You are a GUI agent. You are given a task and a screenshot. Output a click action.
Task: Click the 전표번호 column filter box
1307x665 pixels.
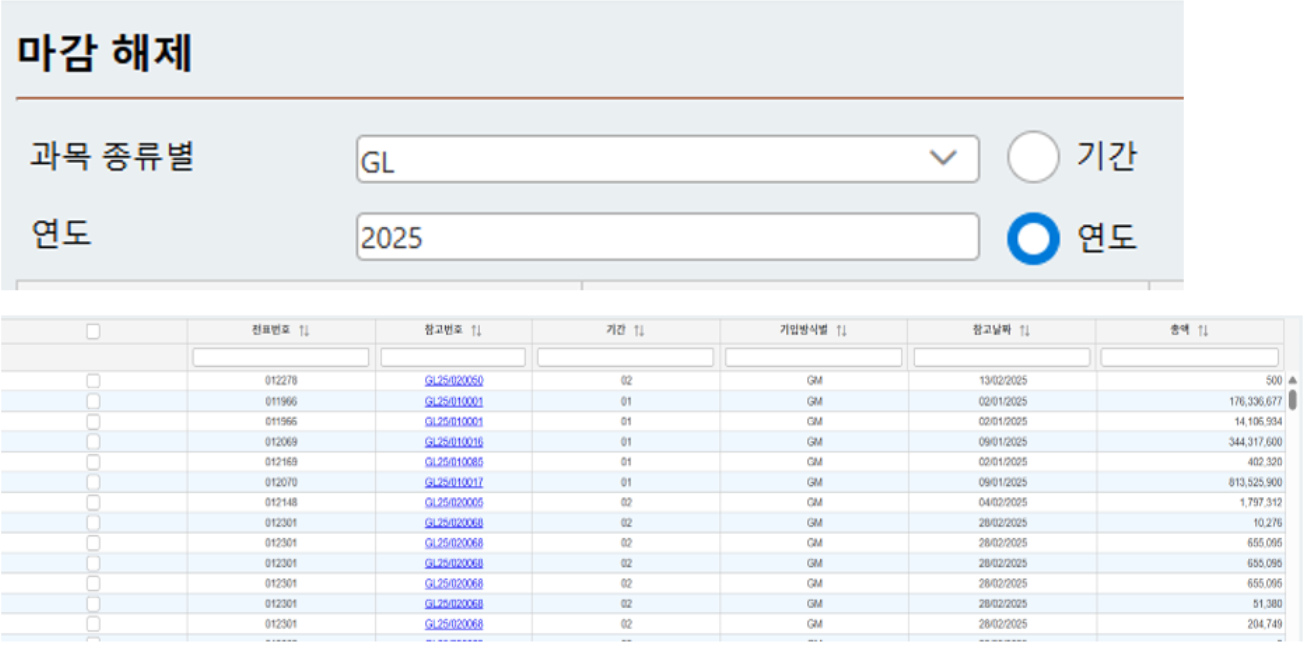click(x=281, y=357)
